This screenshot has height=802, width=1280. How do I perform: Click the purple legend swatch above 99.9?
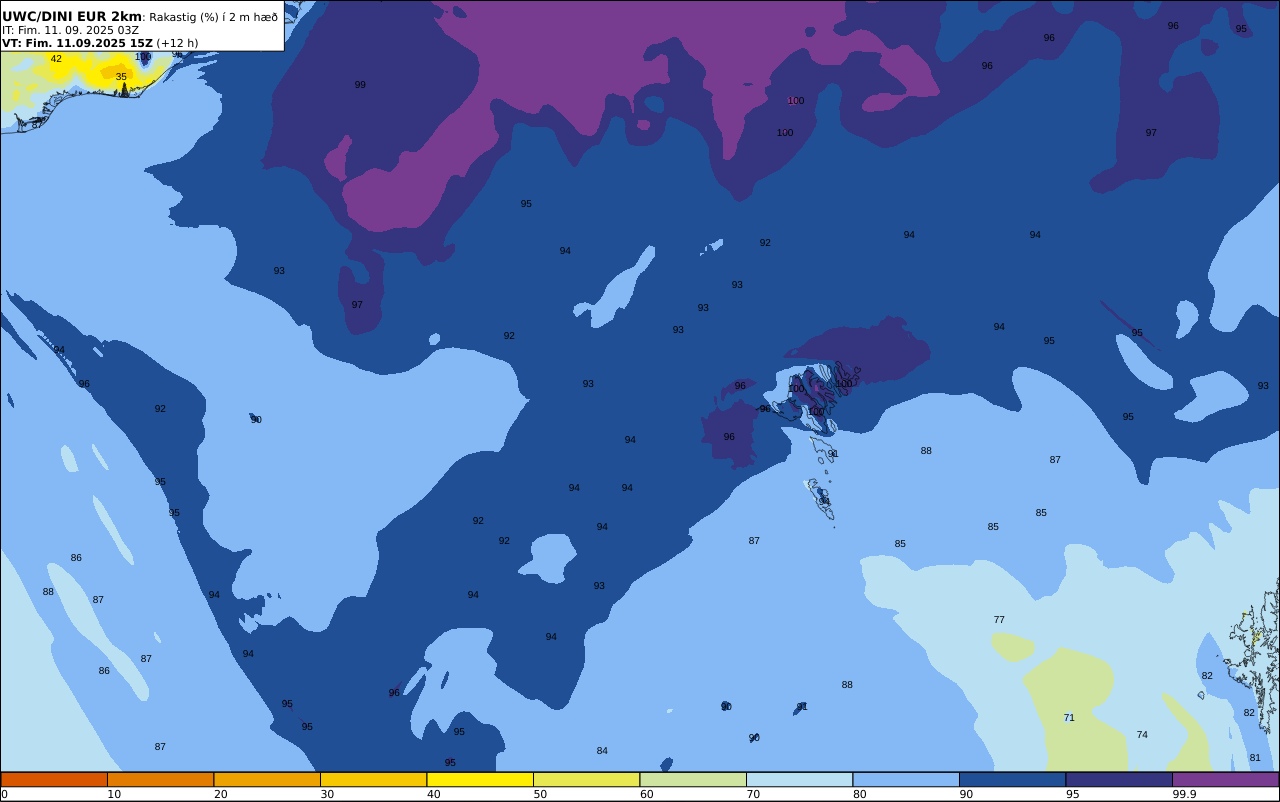(1225, 779)
